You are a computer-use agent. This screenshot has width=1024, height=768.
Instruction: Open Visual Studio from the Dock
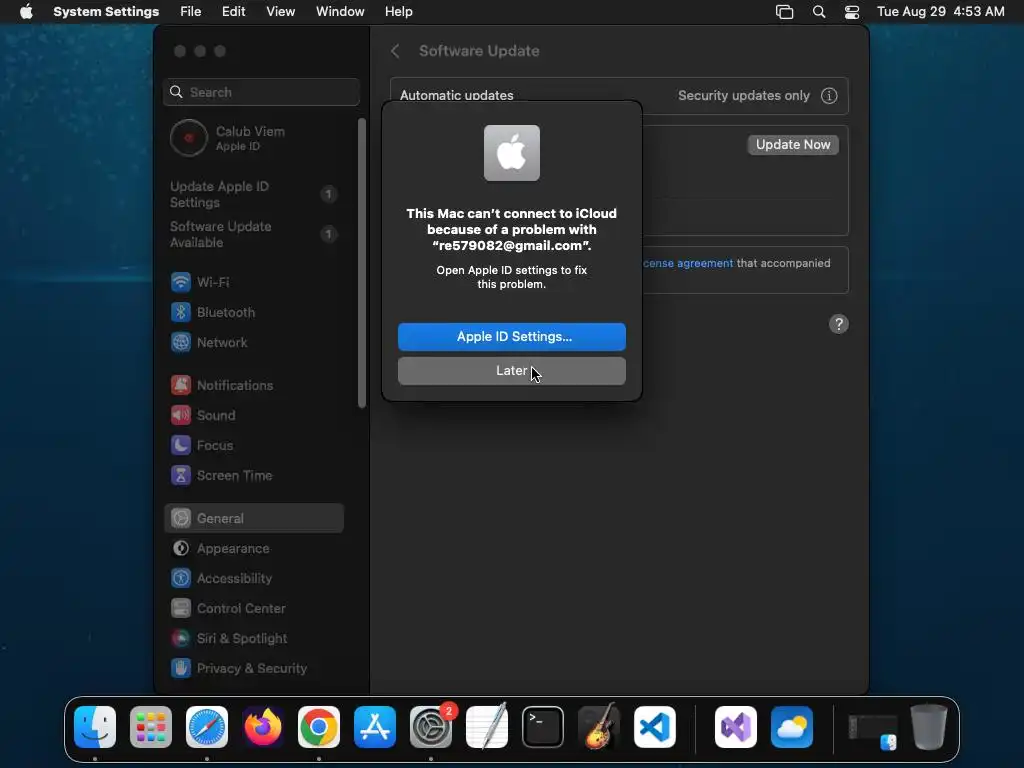pyautogui.click(x=736, y=727)
